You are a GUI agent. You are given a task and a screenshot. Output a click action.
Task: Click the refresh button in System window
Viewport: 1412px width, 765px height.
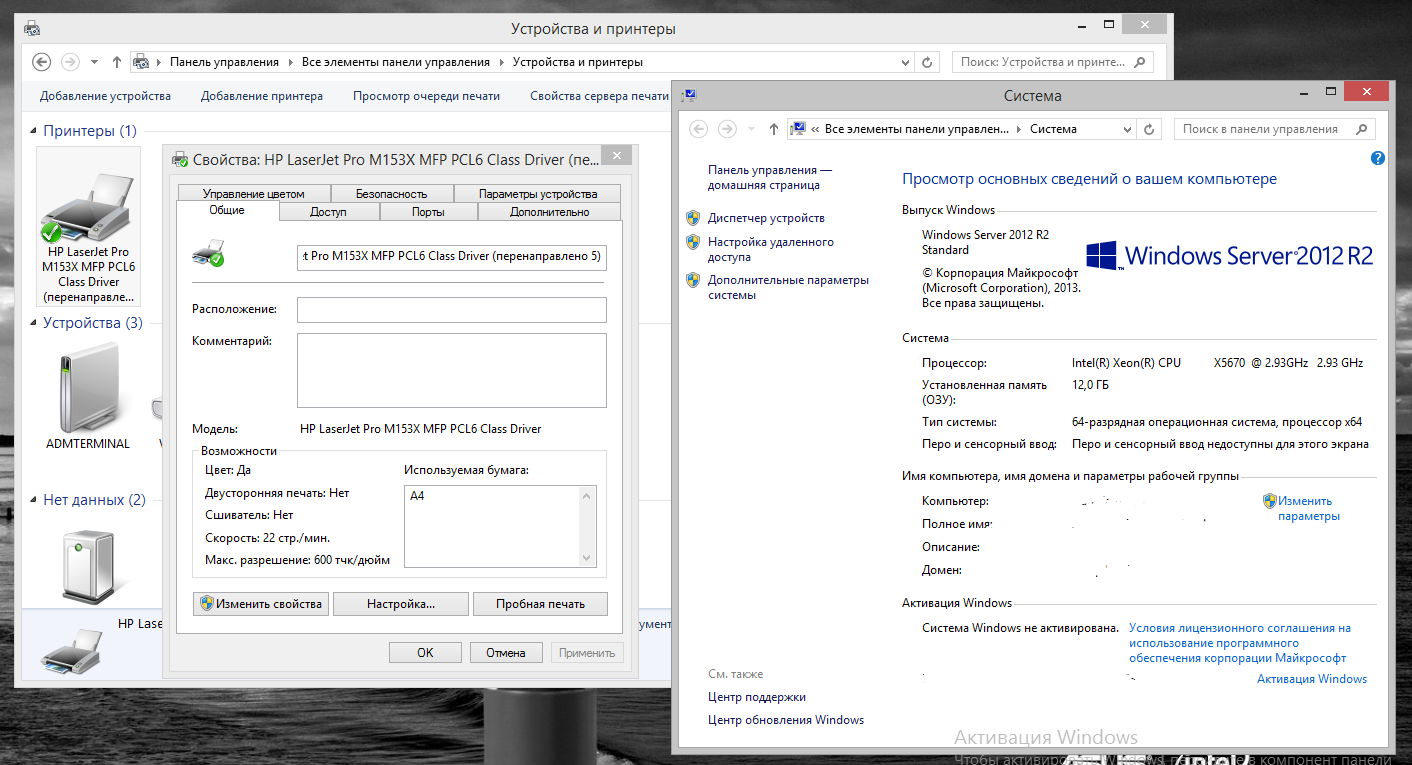coord(1150,129)
